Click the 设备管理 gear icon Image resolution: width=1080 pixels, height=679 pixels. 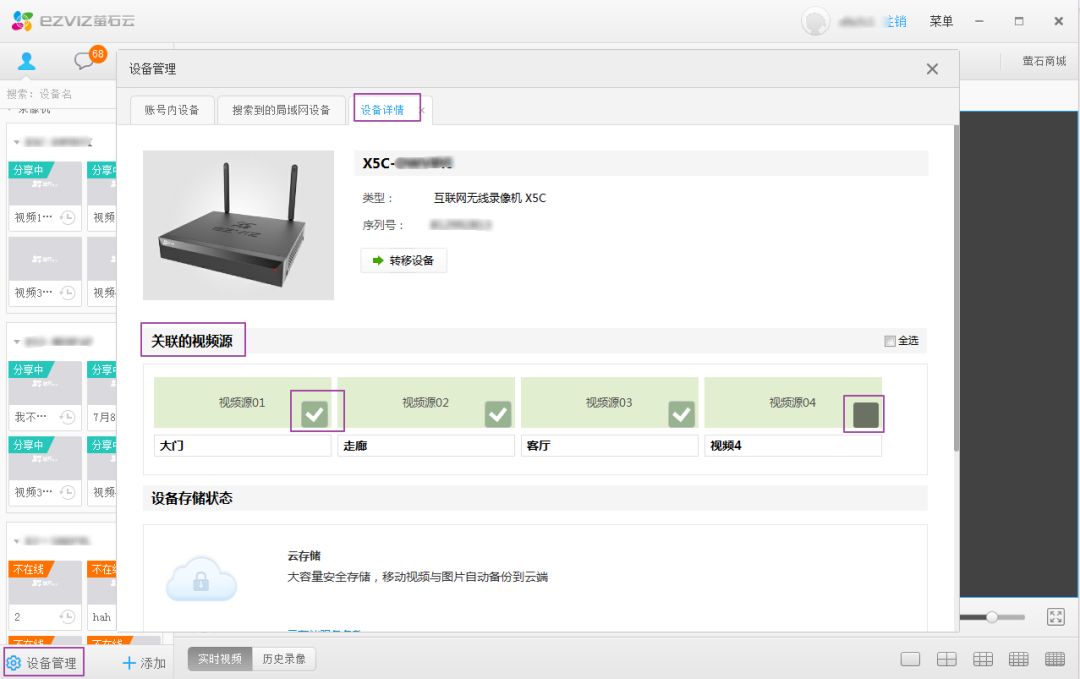coord(14,663)
